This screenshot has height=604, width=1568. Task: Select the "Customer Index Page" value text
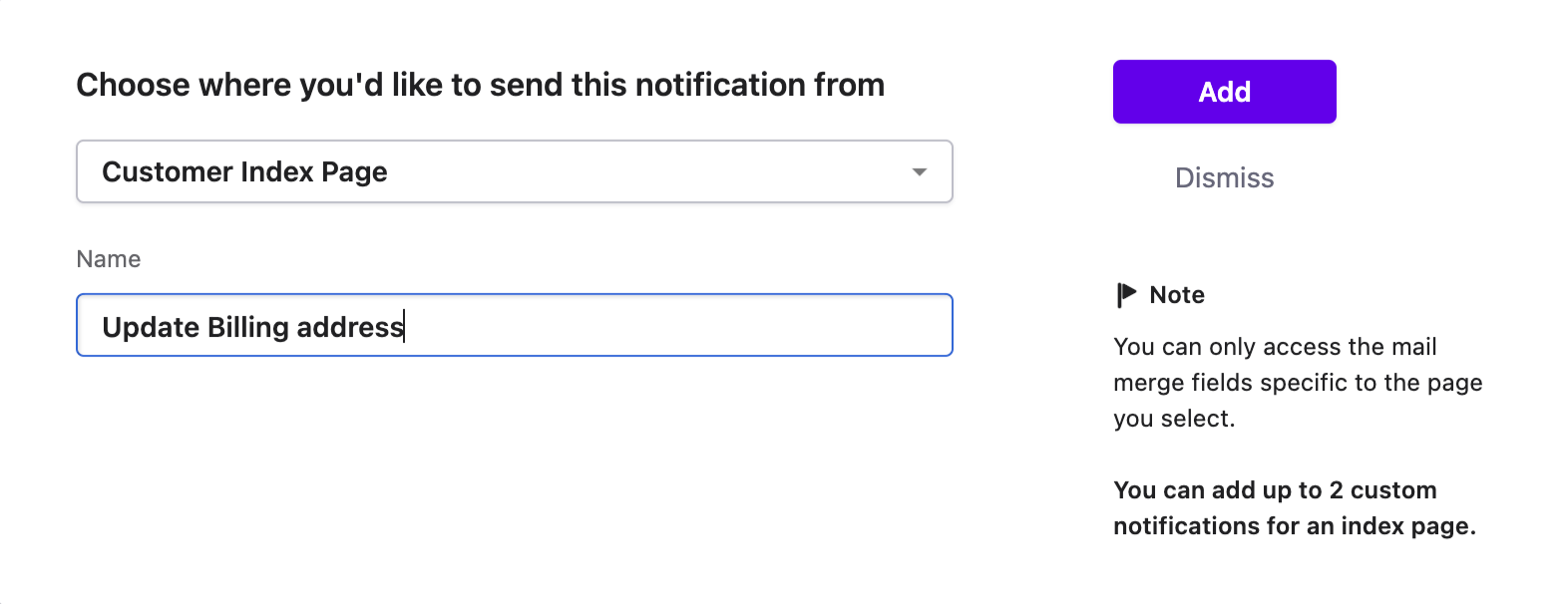point(244,171)
